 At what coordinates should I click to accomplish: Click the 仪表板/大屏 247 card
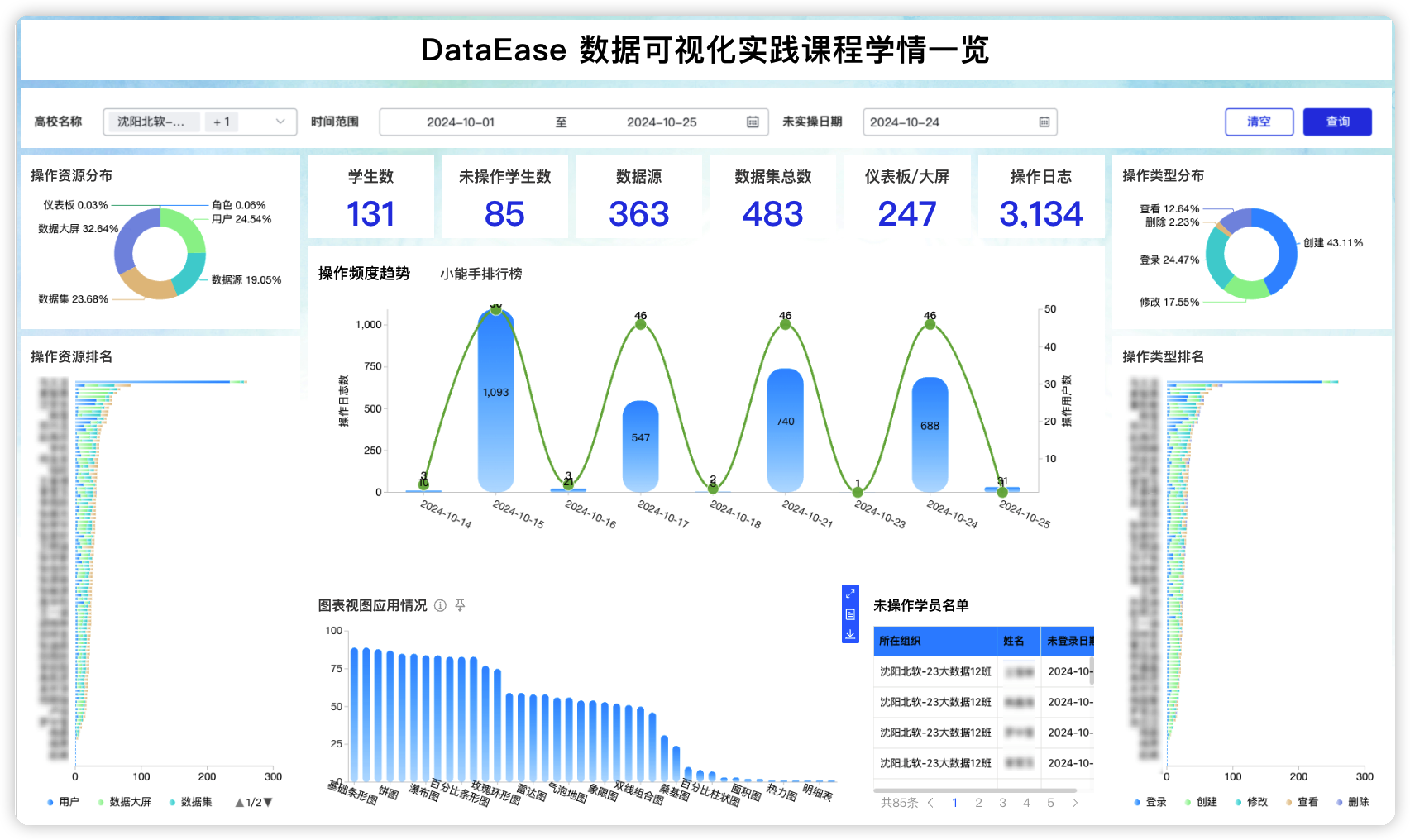[907, 198]
